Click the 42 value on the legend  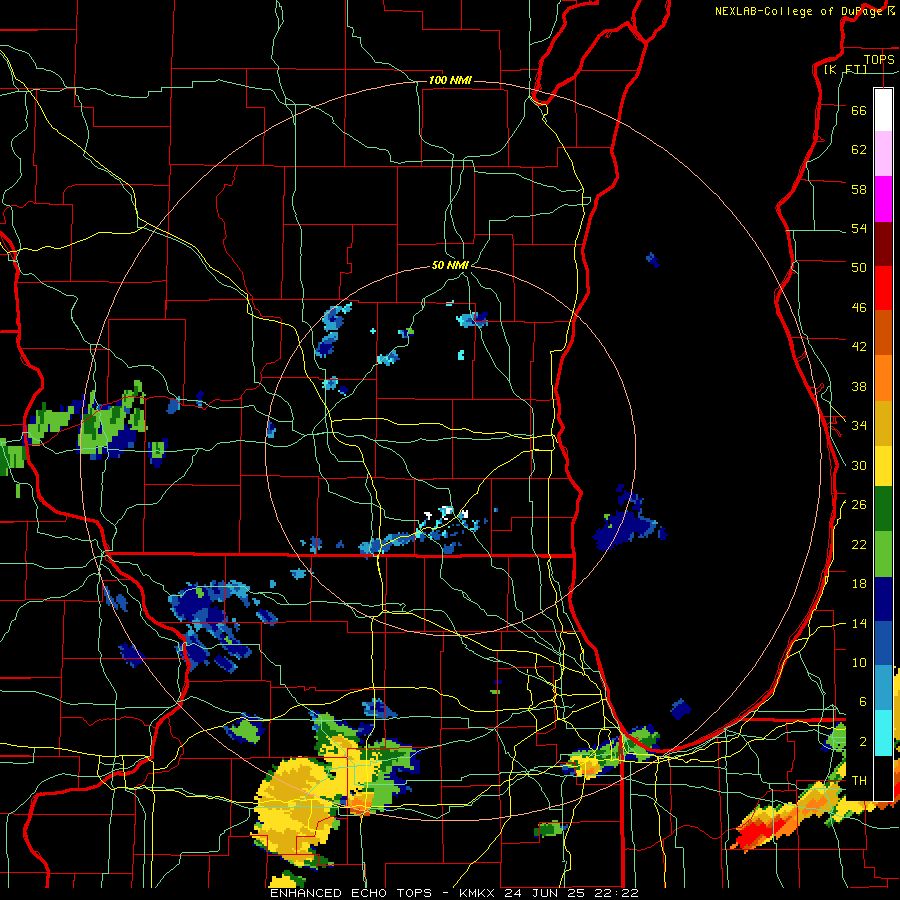tap(859, 347)
